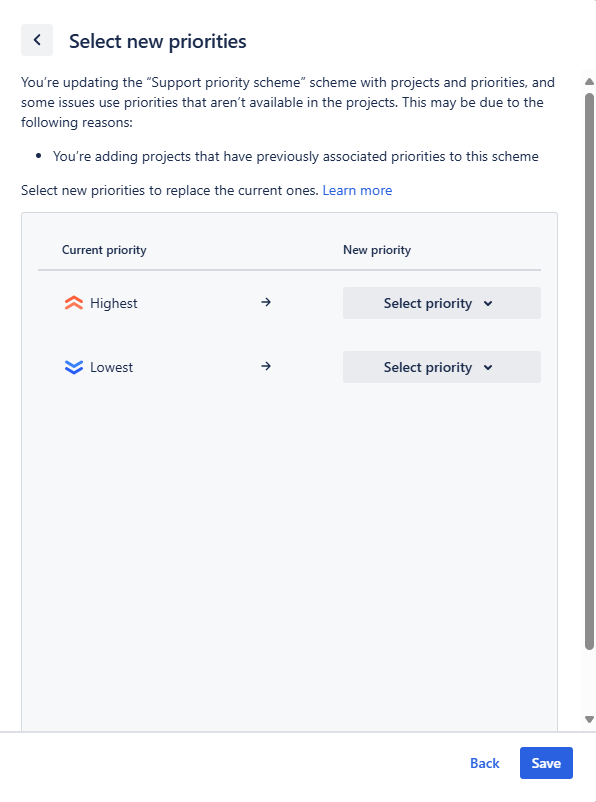Viewport: 596px width, 802px height.
Task: Click the Select new priorities heading
Action: pyautogui.click(x=158, y=41)
